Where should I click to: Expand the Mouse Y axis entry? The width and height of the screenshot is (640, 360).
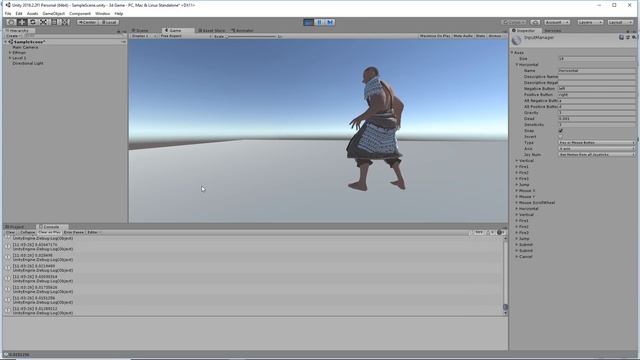coord(517,197)
